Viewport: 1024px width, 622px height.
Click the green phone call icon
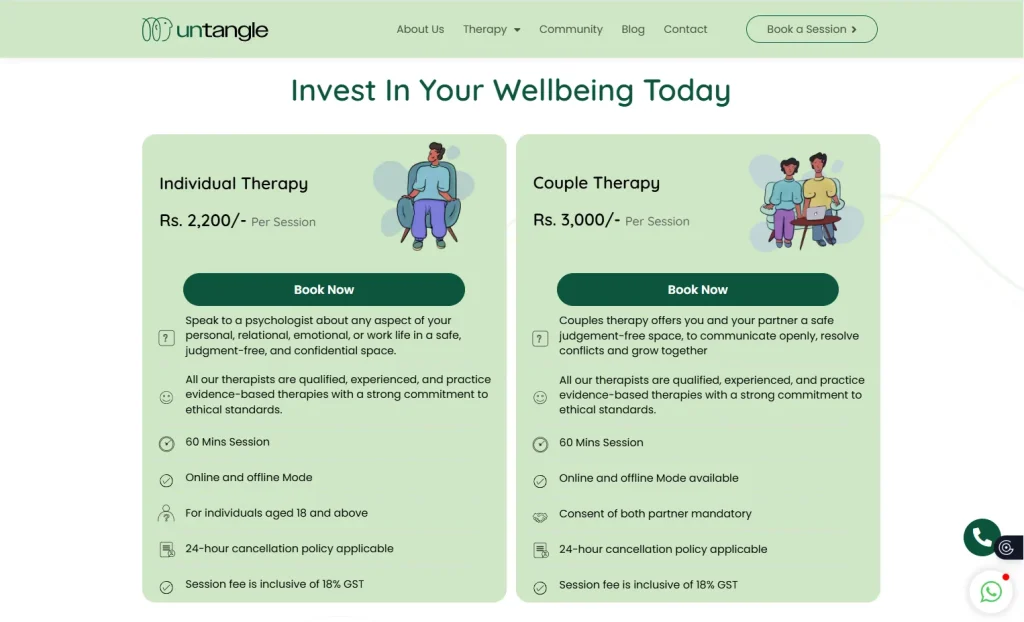(982, 537)
